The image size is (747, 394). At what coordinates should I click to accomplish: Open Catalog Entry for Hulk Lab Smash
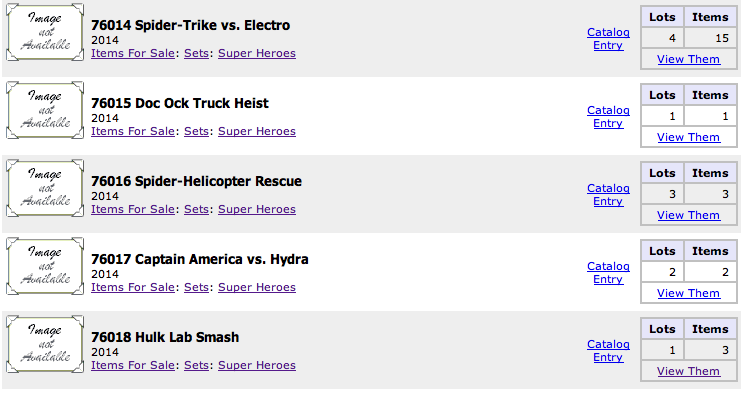tap(608, 351)
